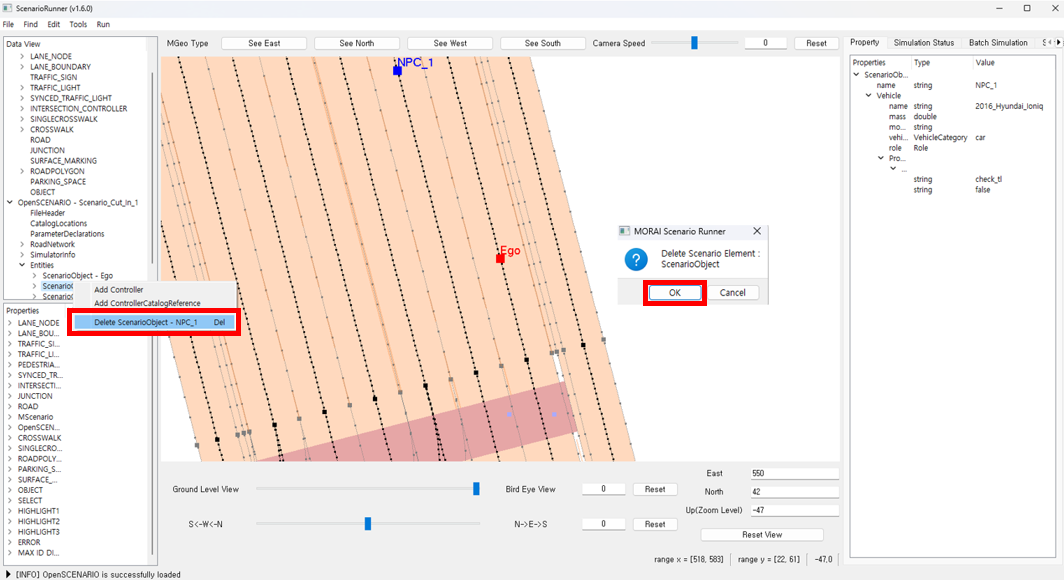Expand the ScenarioObject - Ego tree item
Screen dimensions: 1064x581
34,276
